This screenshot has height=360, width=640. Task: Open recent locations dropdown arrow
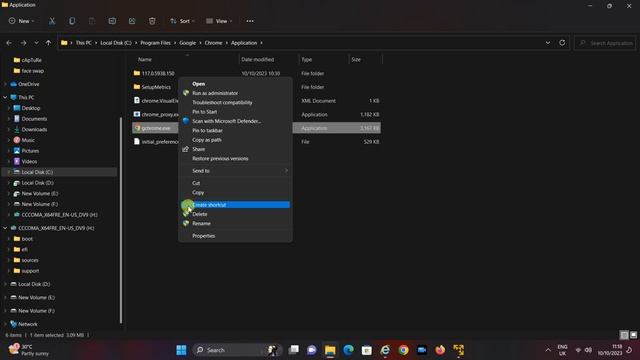(36, 43)
